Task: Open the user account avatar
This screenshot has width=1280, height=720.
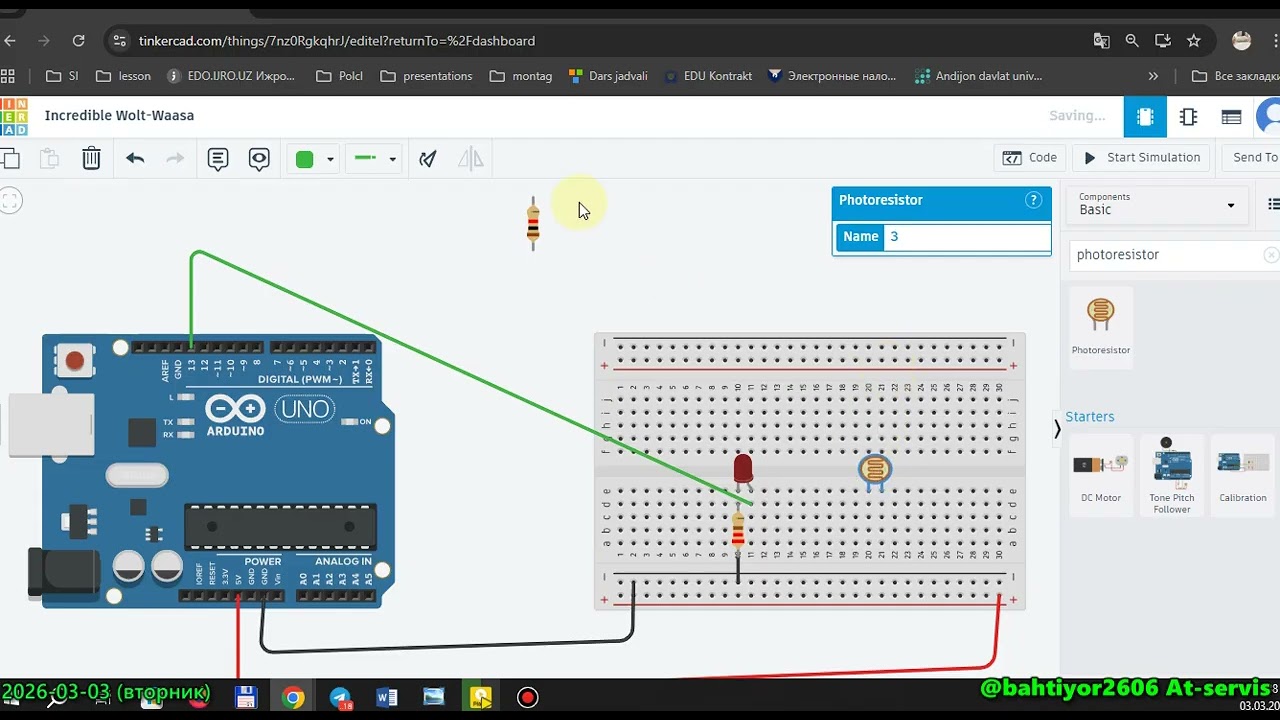Action: click(1269, 117)
